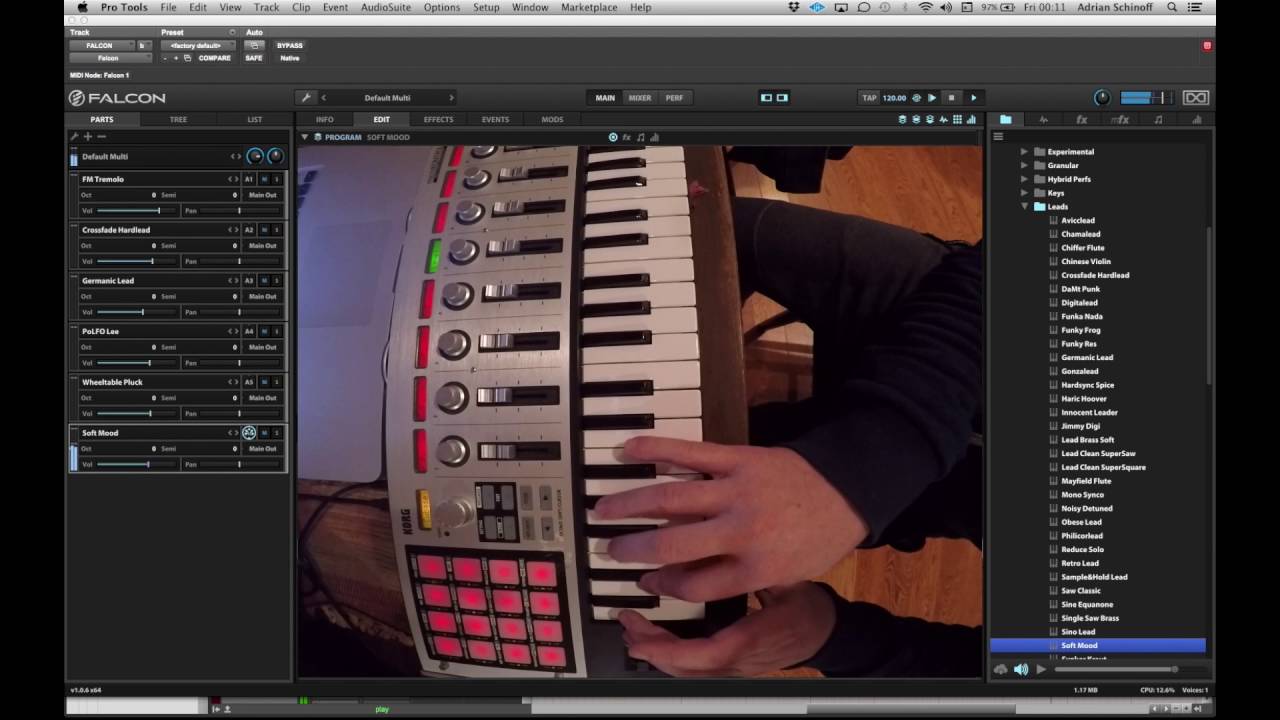
Task: Expand the Experimental folder
Action: pyautogui.click(x=1024, y=152)
